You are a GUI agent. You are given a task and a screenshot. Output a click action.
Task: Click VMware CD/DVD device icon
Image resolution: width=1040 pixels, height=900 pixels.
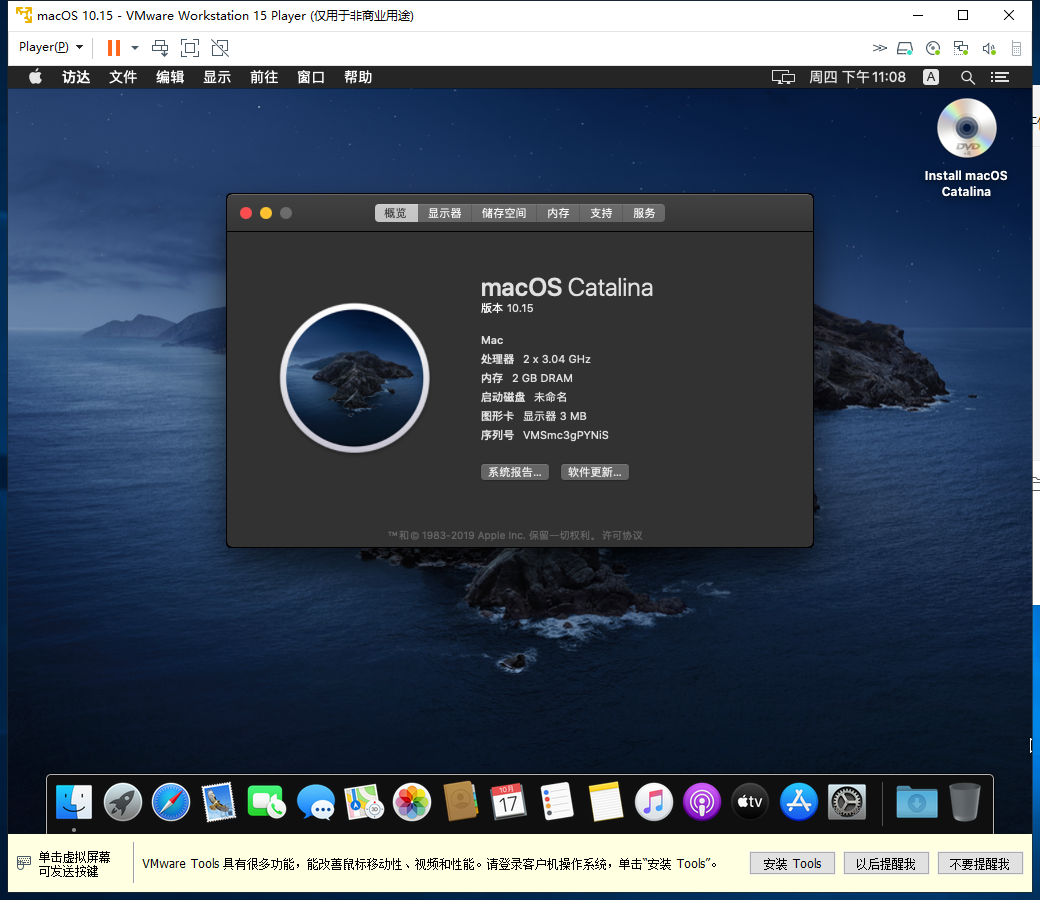(933, 48)
